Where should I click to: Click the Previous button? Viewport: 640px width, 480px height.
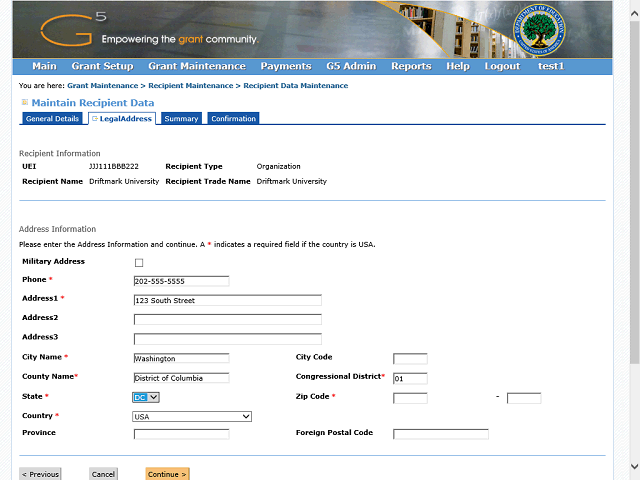[x=40, y=474]
